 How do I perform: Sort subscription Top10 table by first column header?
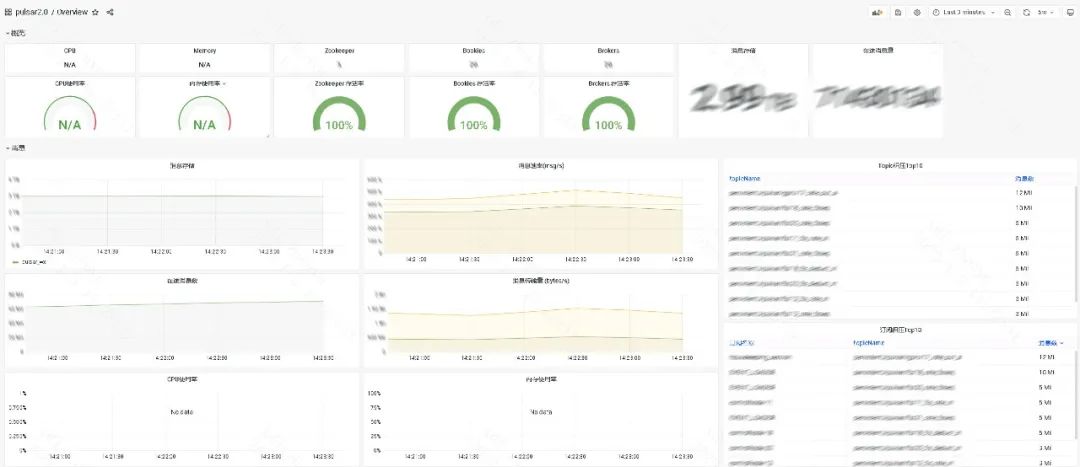(x=741, y=342)
